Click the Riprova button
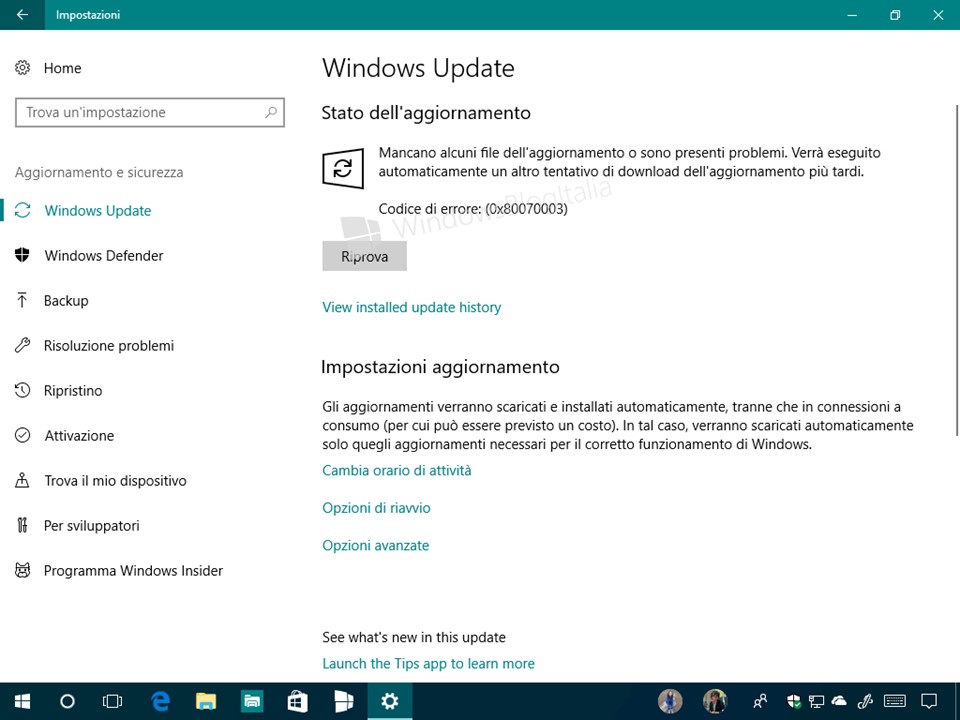This screenshot has height=720, width=960. (x=364, y=257)
